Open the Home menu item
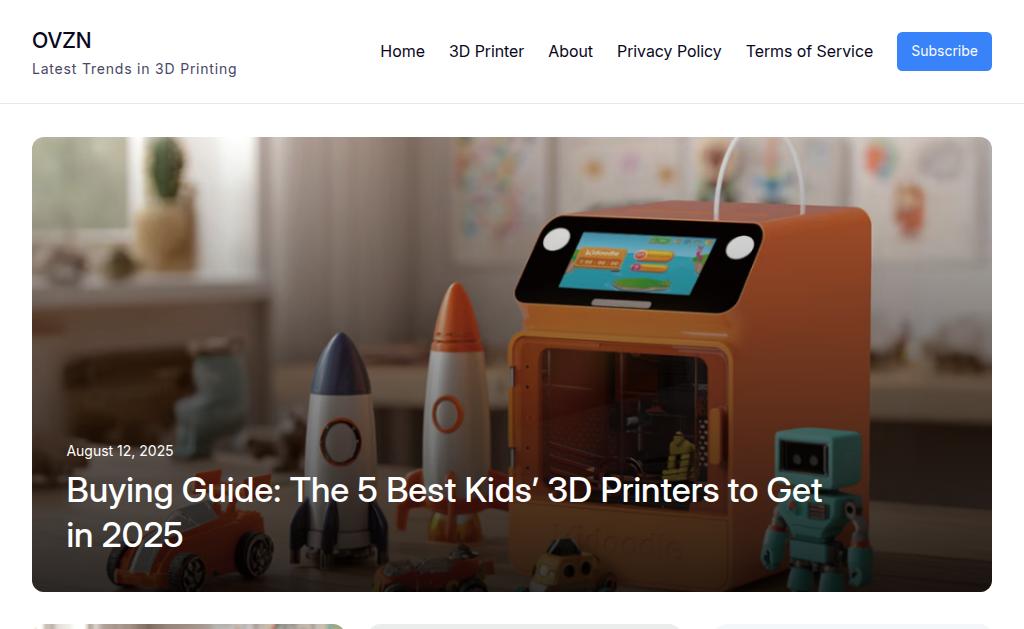 click(x=402, y=52)
